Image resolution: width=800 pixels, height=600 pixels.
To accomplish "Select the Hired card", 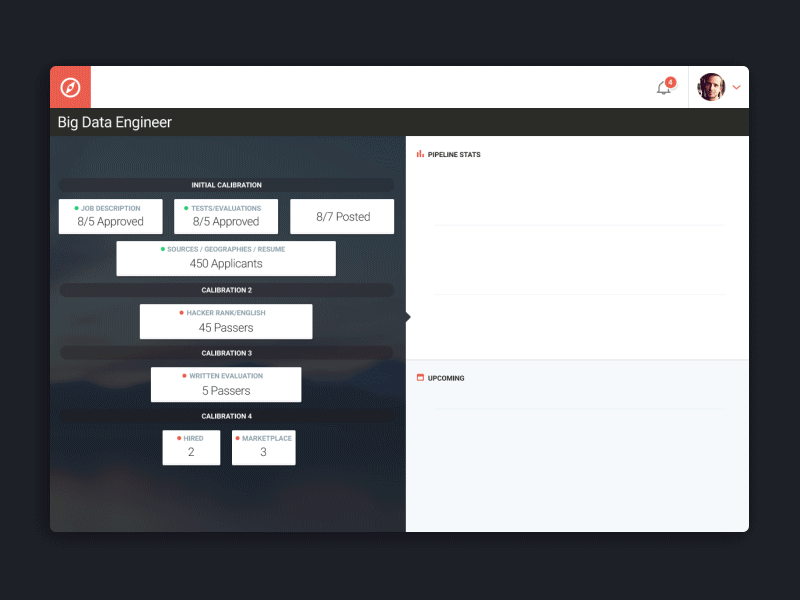I will 191,447.
